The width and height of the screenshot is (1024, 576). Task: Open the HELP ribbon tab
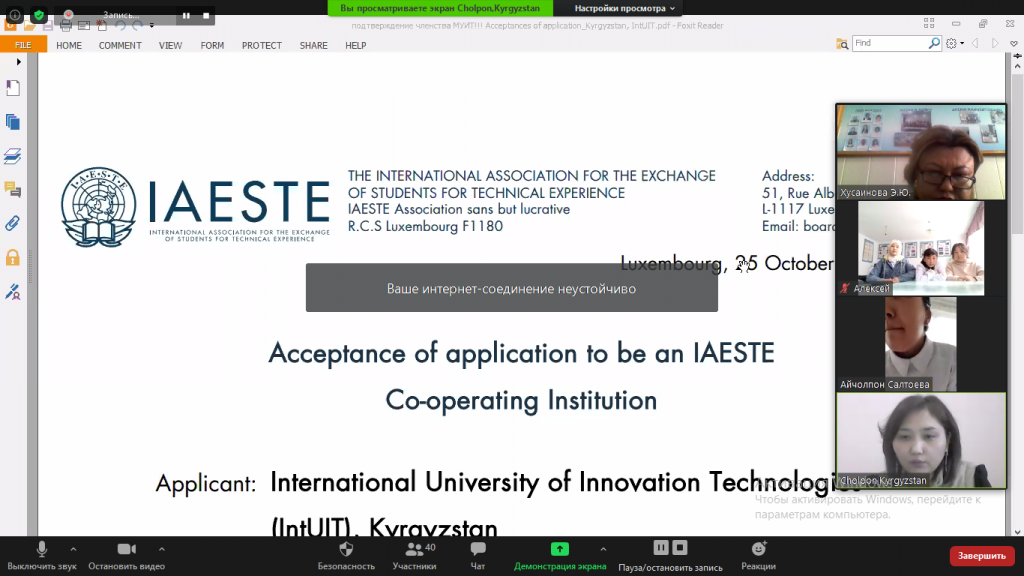point(355,45)
